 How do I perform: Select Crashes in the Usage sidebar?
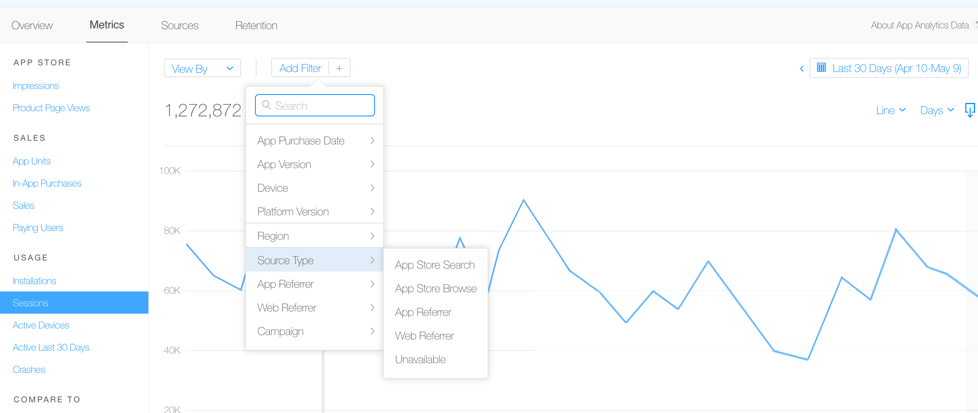pyautogui.click(x=29, y=369)
